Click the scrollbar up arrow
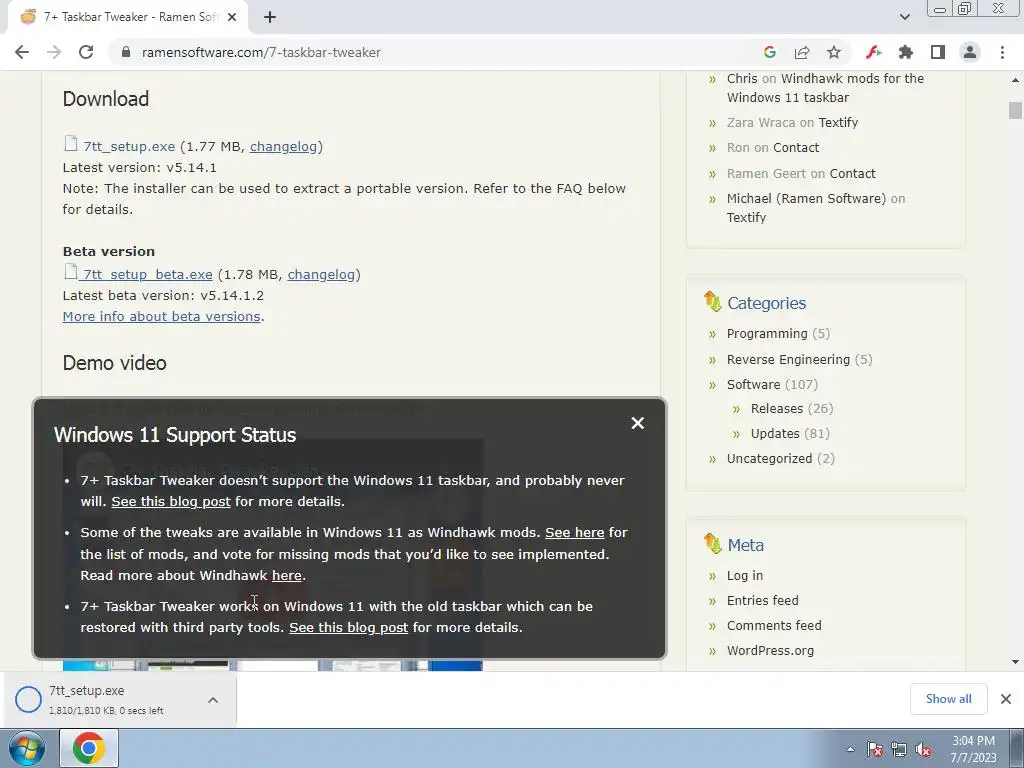Screen dimensions: 1024x768 point(1015,80)
